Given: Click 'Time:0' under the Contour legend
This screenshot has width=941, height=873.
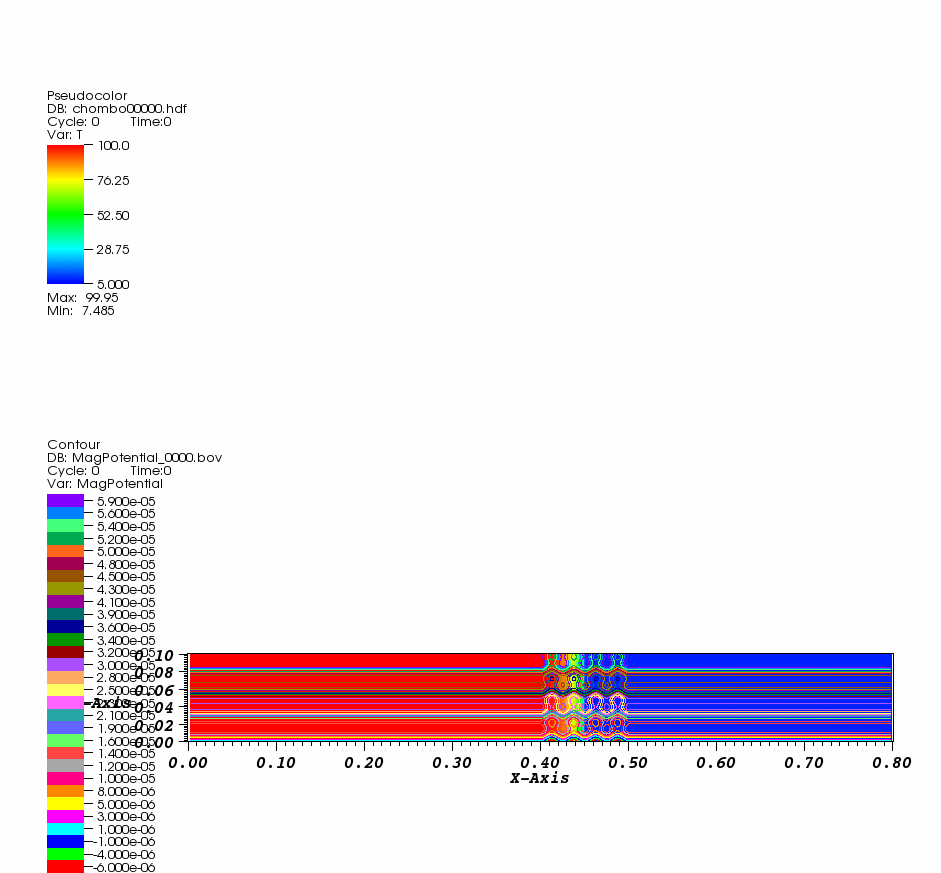Looking at the screenshot, I should 151,471.
